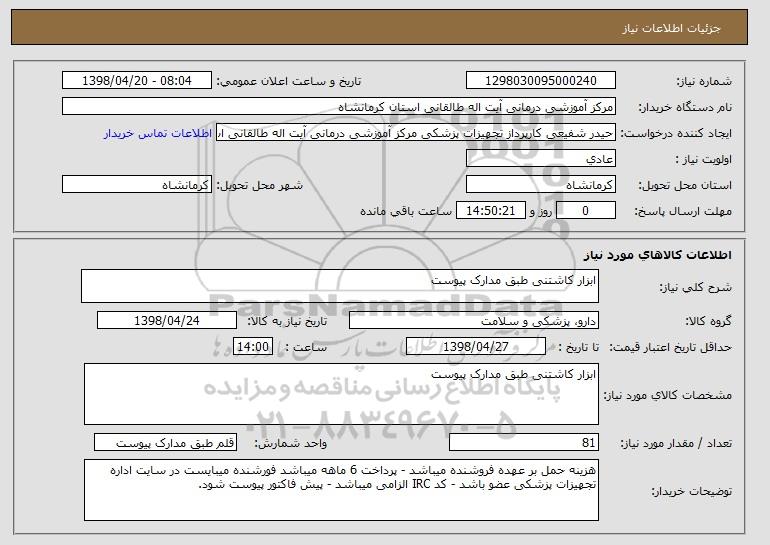Open the اطلاعات تماس خریدار link
The height and width of the screenshot is (545, 770).
158,134
